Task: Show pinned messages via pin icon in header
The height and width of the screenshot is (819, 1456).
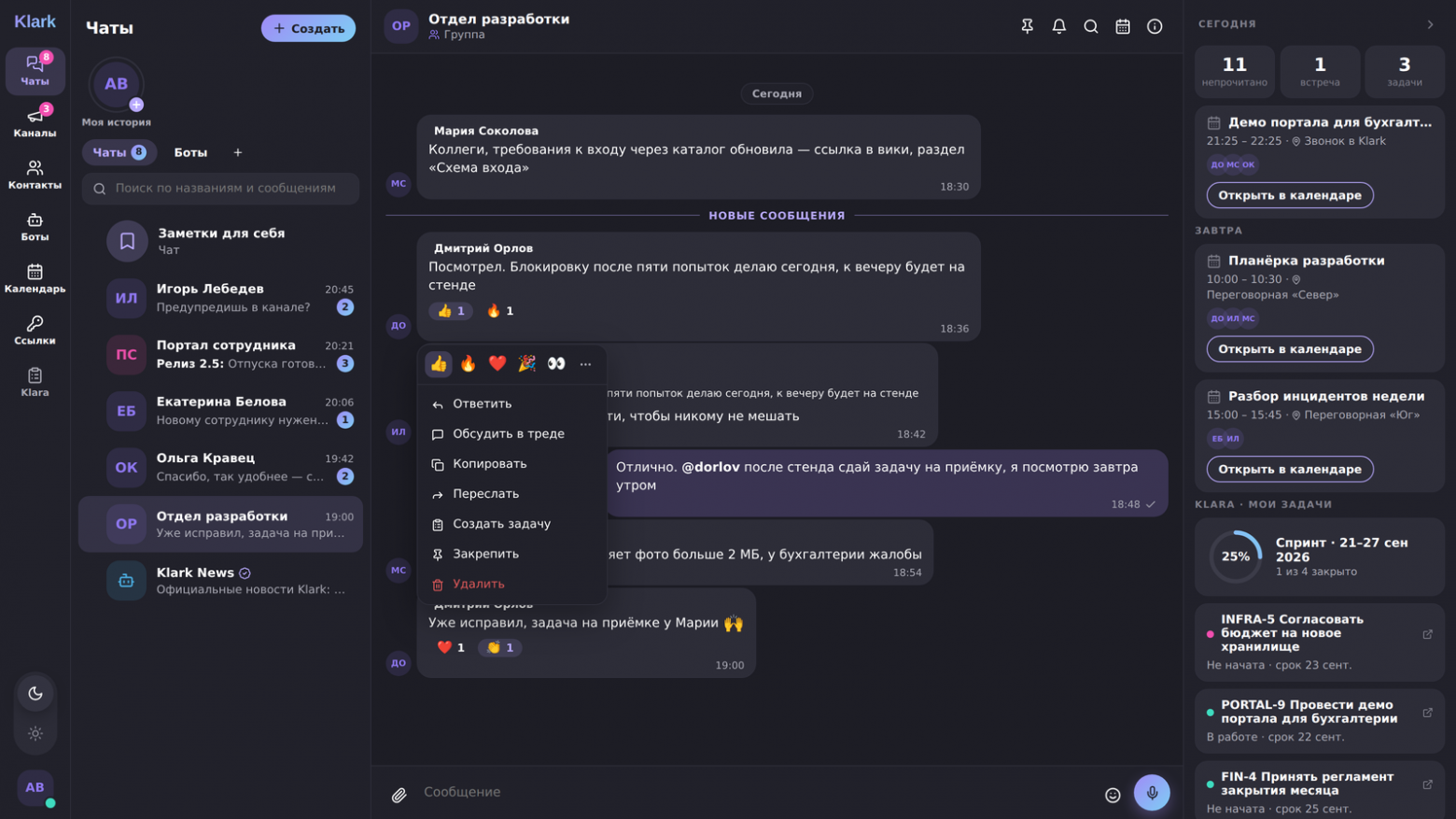Action: (x=1027, y=26)
